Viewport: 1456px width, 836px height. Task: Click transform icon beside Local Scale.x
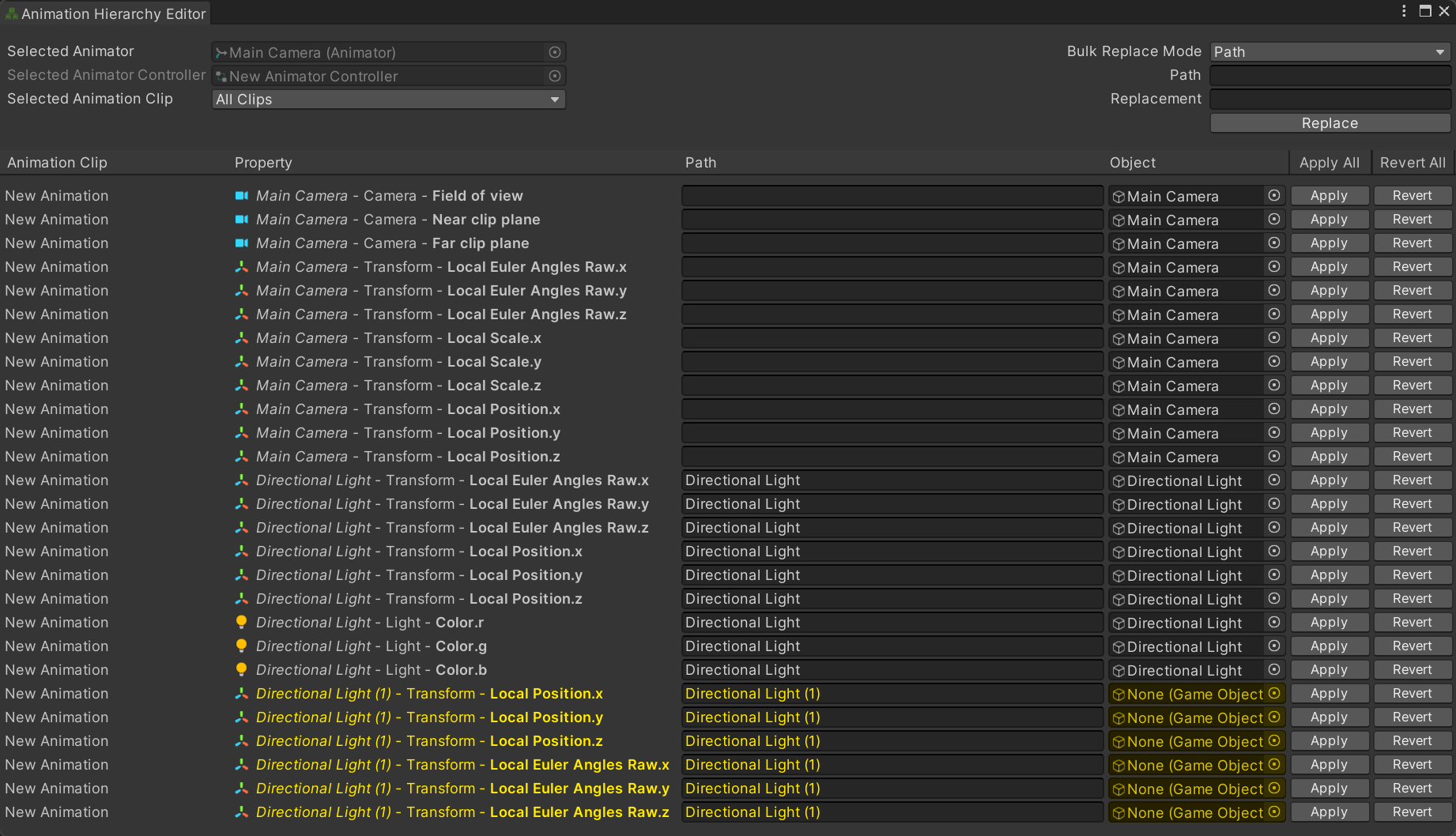pyautogui.click(x=242, y=337)
